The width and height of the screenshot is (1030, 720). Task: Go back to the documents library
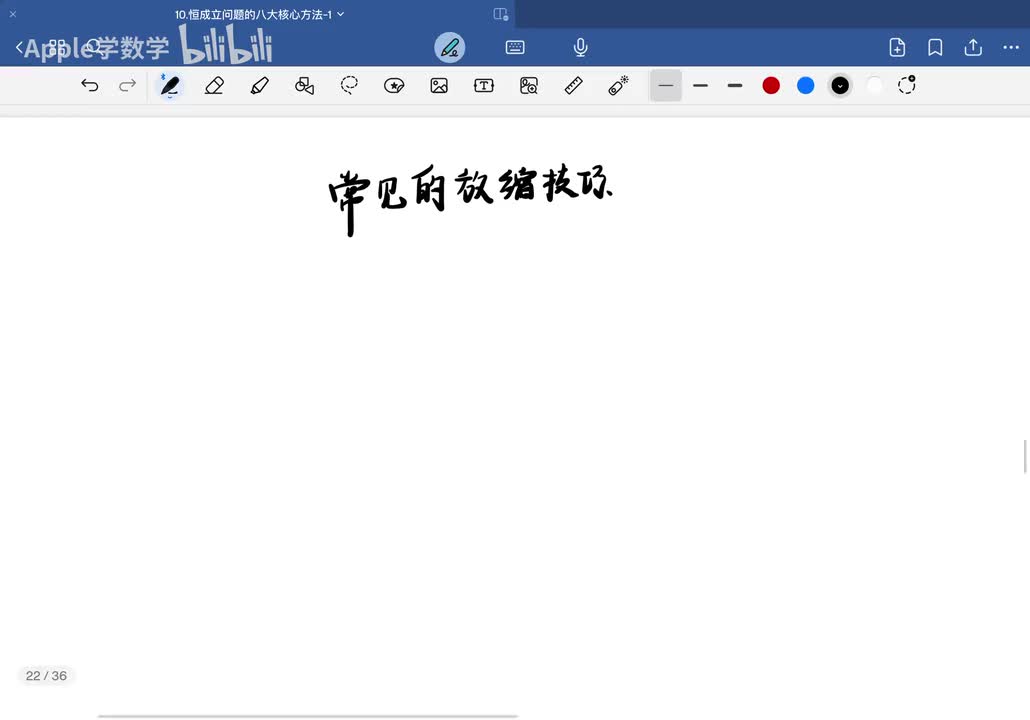pyautogui.click(x=19, y=47)
